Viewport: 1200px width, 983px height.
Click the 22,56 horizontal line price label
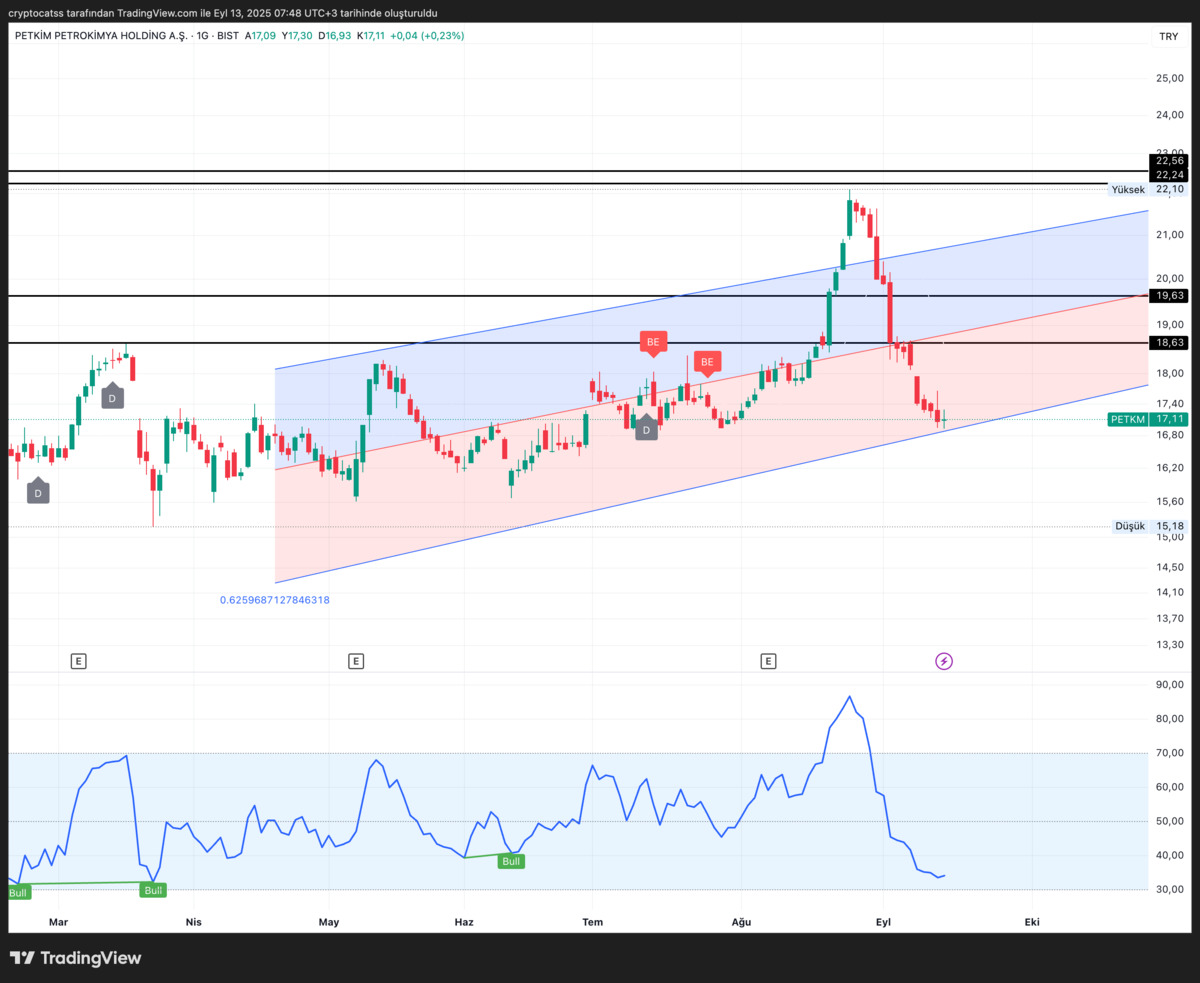(1169, 160)
